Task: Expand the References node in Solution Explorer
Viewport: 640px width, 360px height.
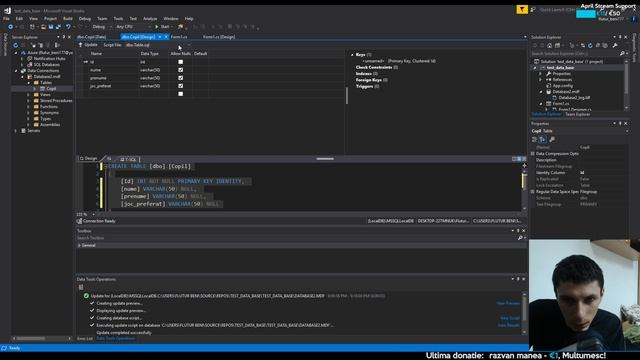Action: [x=541, y=80]
